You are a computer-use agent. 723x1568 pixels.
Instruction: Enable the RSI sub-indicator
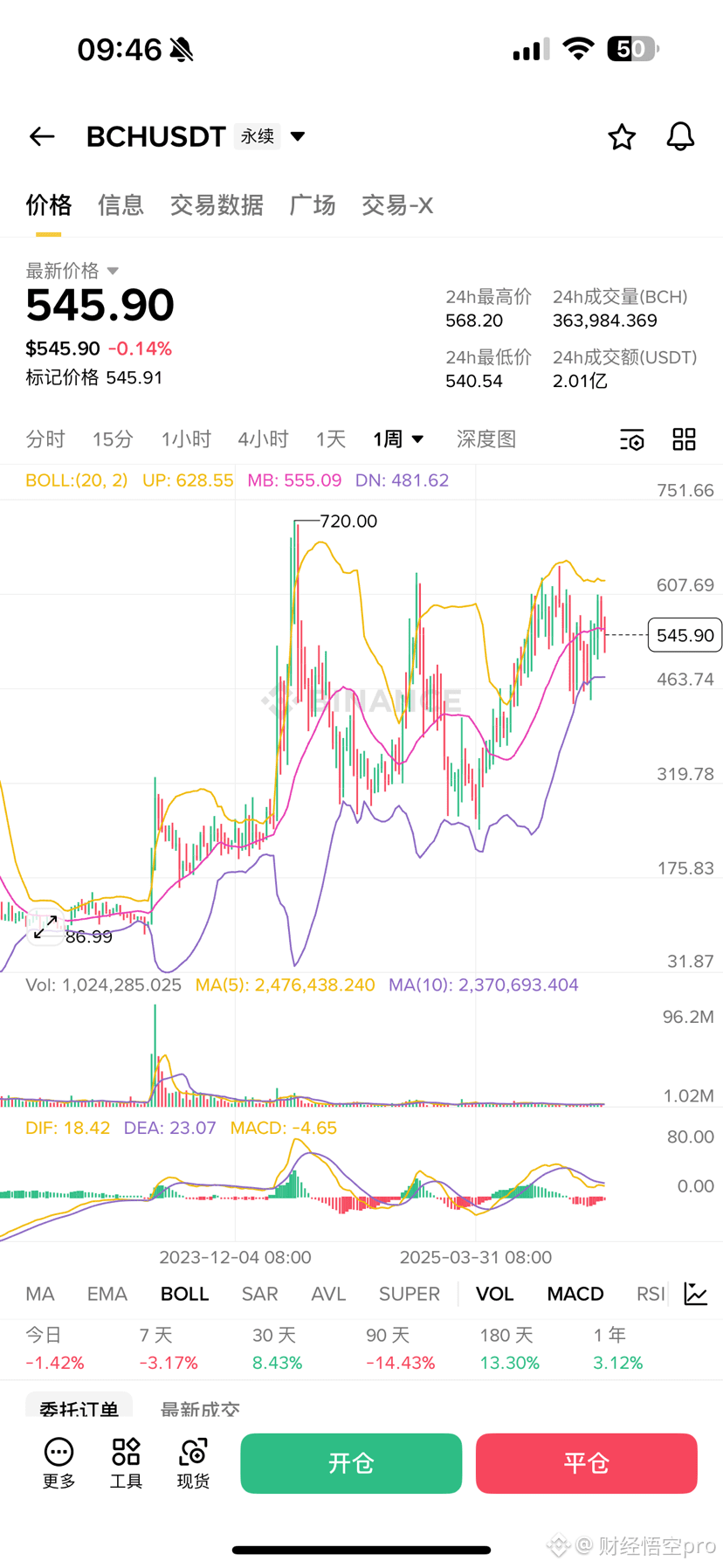coord(651,1294)
